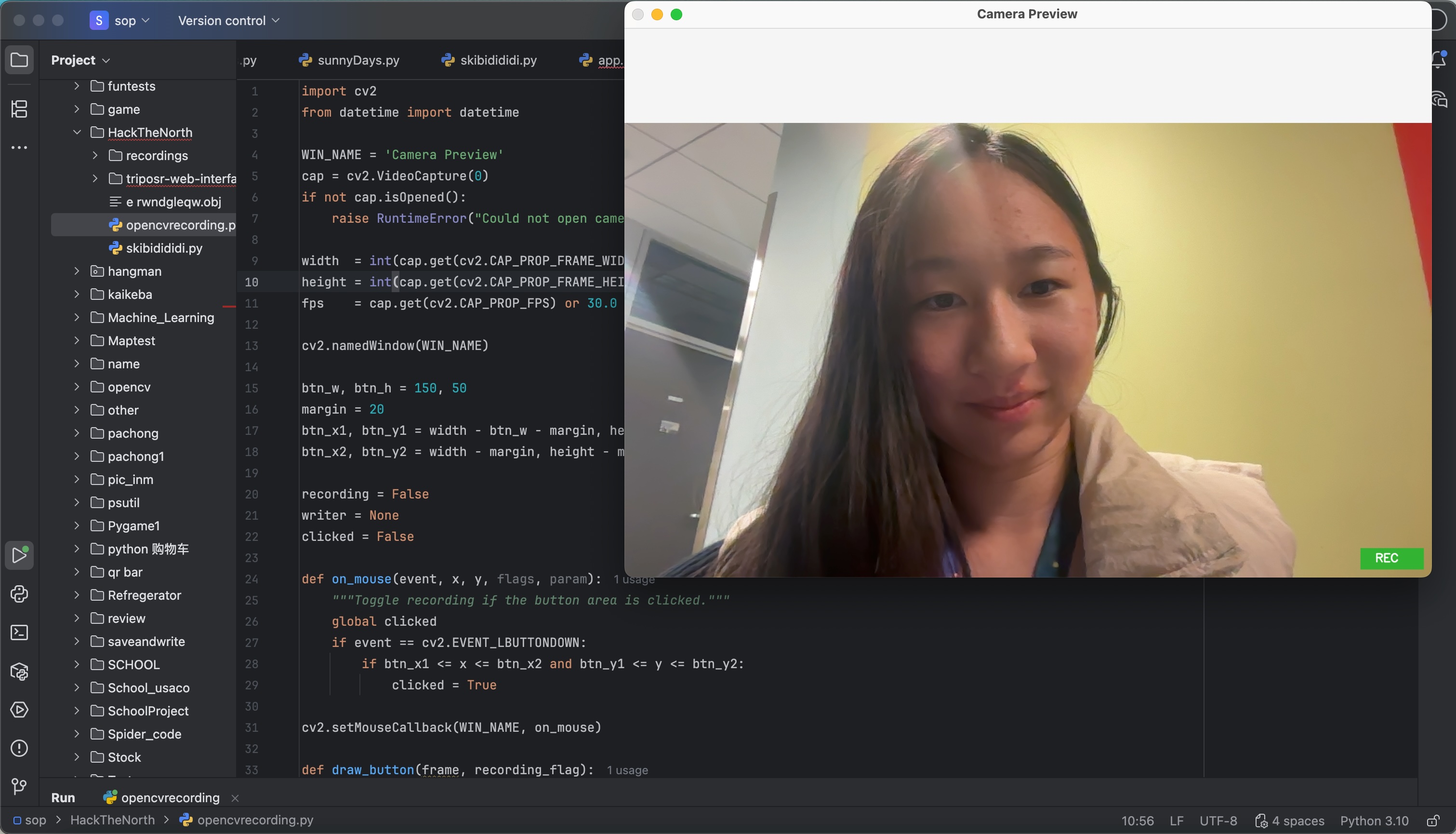Click More tool windows ellipsis
The height and width of the screenshot is (834, 1456).
pyautogui.click(x=19, y=148)
